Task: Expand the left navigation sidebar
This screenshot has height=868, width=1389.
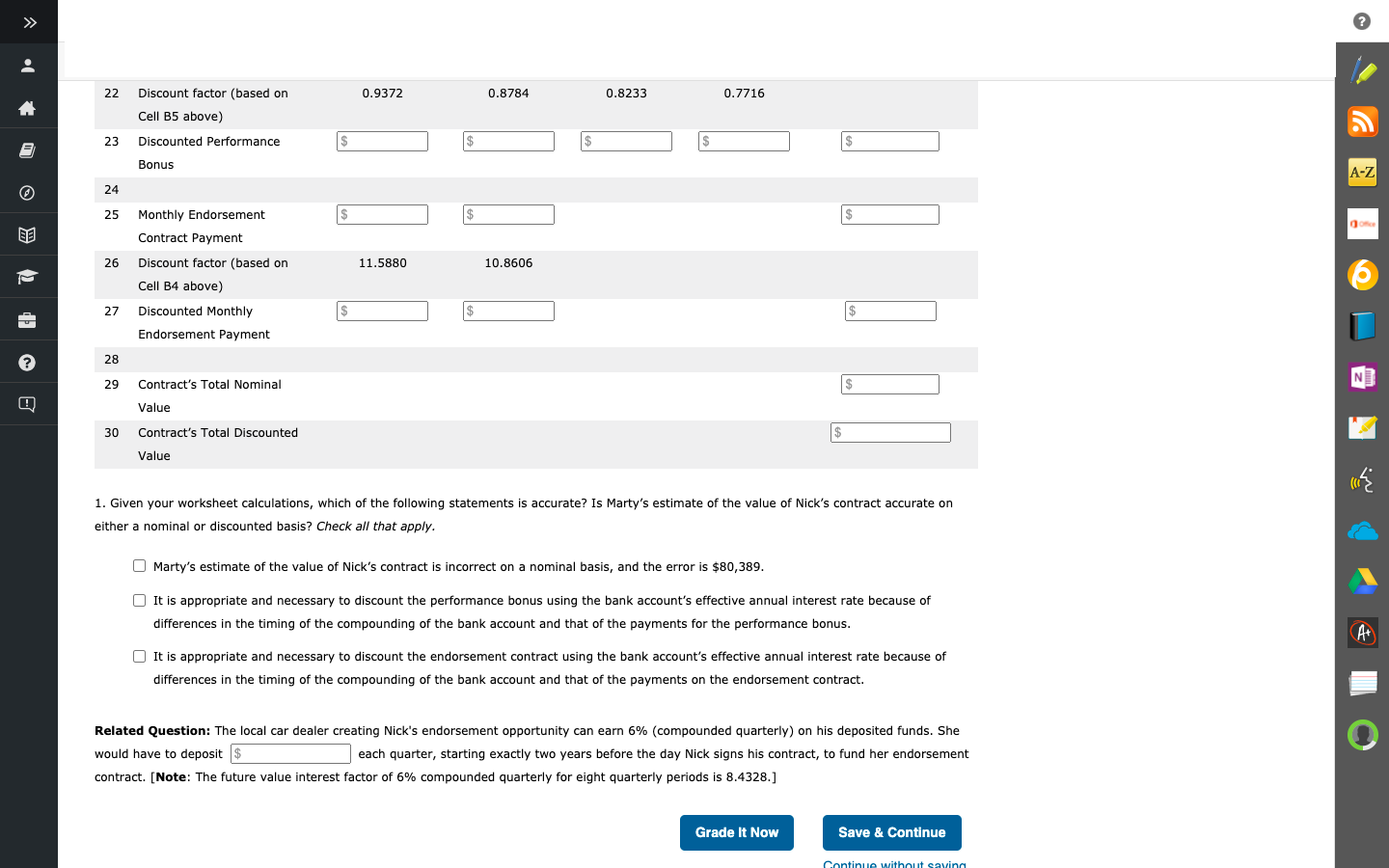Action: tap(29, 22)
